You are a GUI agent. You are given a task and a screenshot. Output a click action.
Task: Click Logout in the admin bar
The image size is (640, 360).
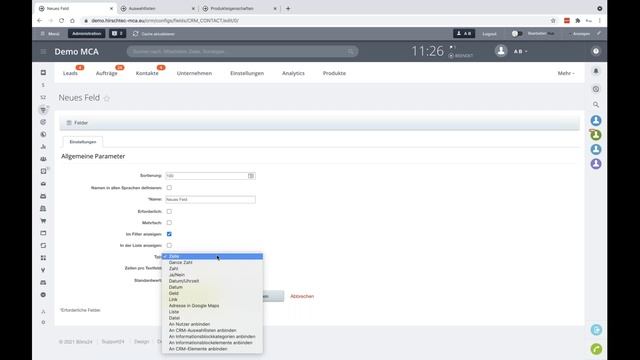point(489,34)
